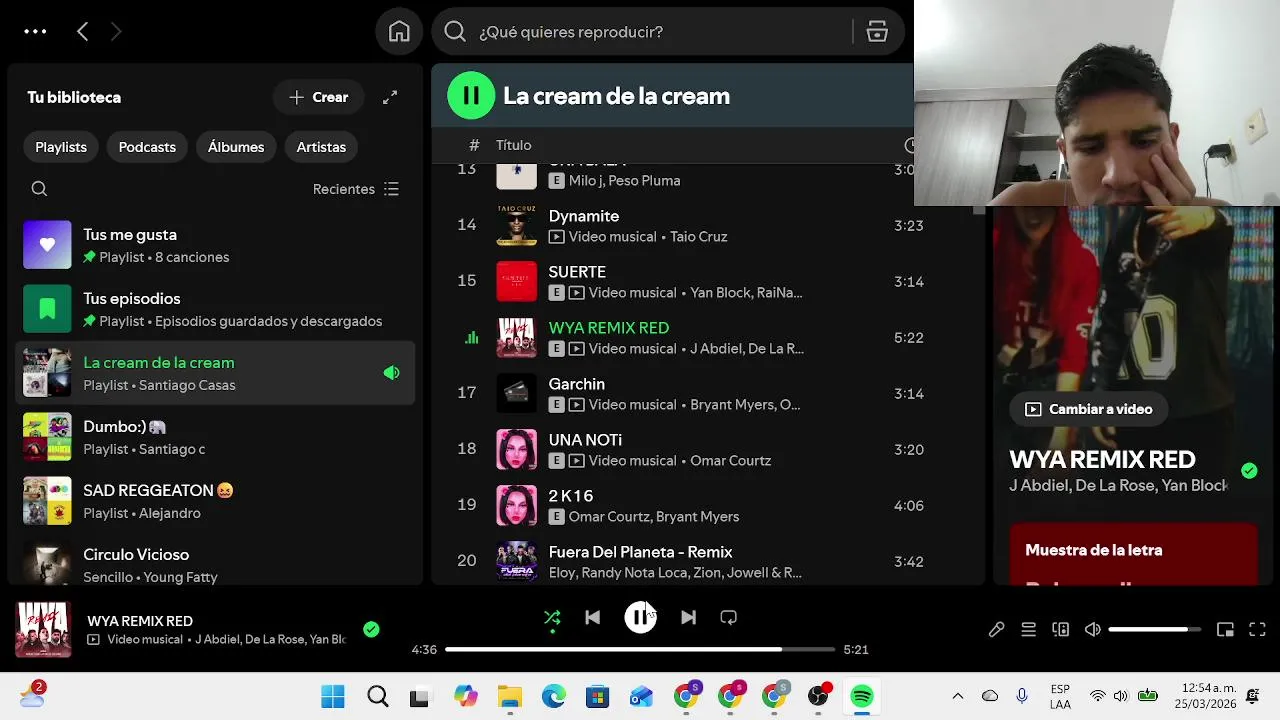This screenshot has height=720, width=1280.
Task: Open the play queue icon
Action: [x=1028, y=629]
